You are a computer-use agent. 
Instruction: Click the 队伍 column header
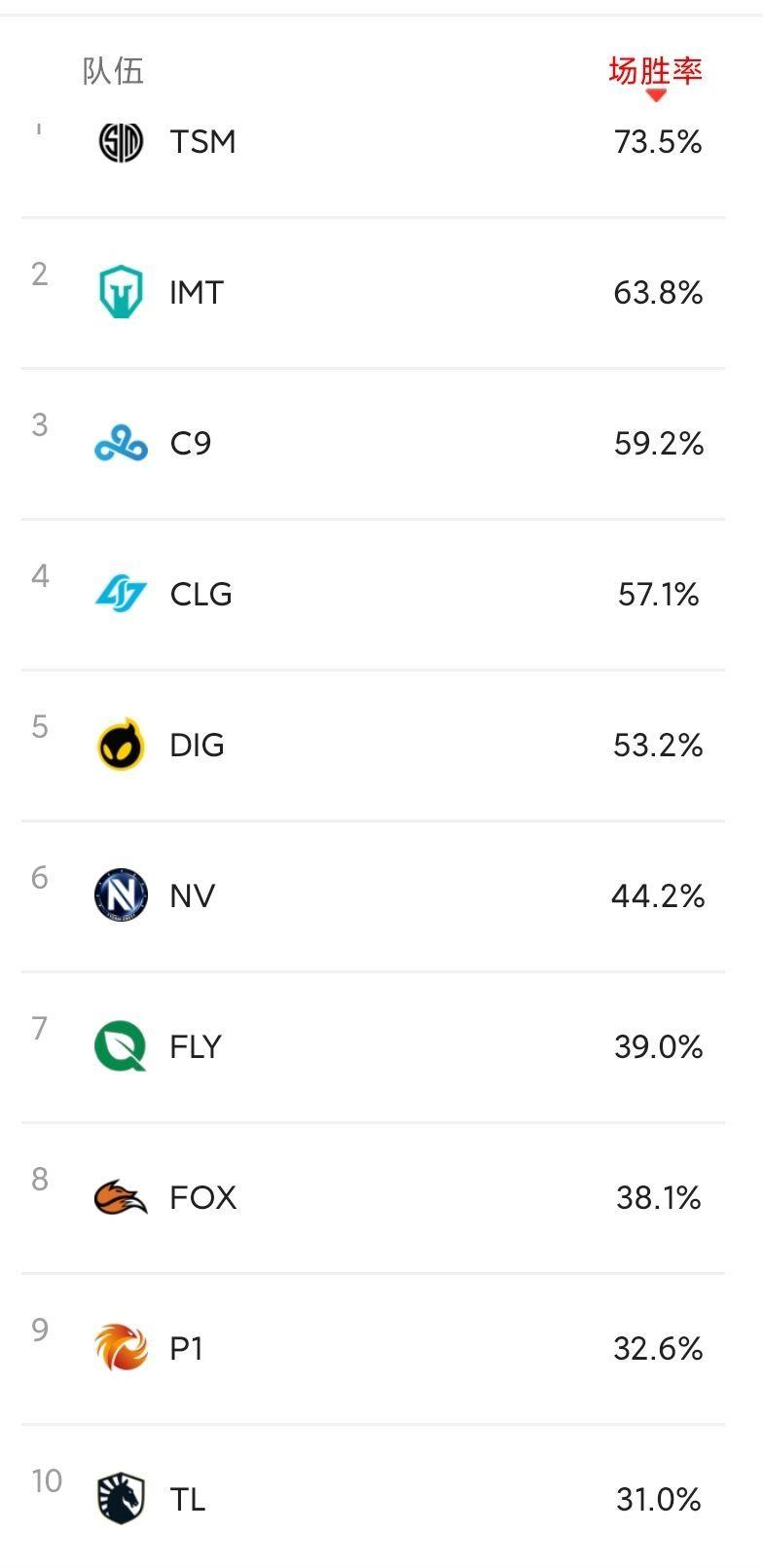(x=113, y=71)
